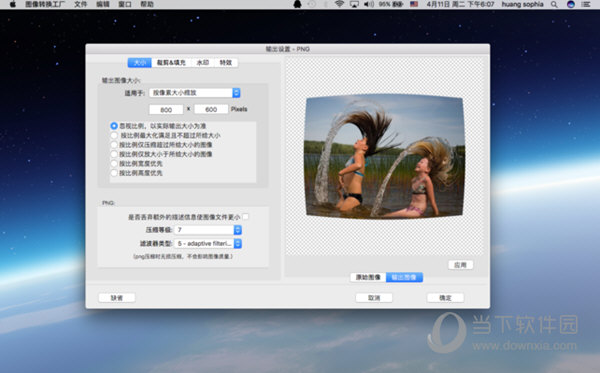Switch to the 大小 tab

140,62
